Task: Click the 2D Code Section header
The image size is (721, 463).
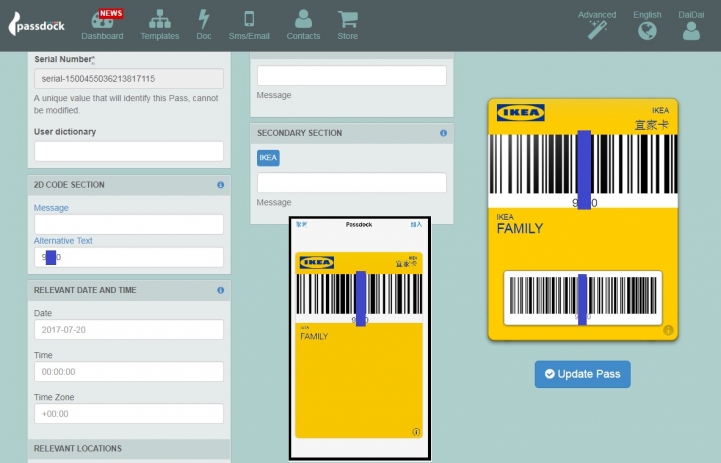Action: (129, 185)
